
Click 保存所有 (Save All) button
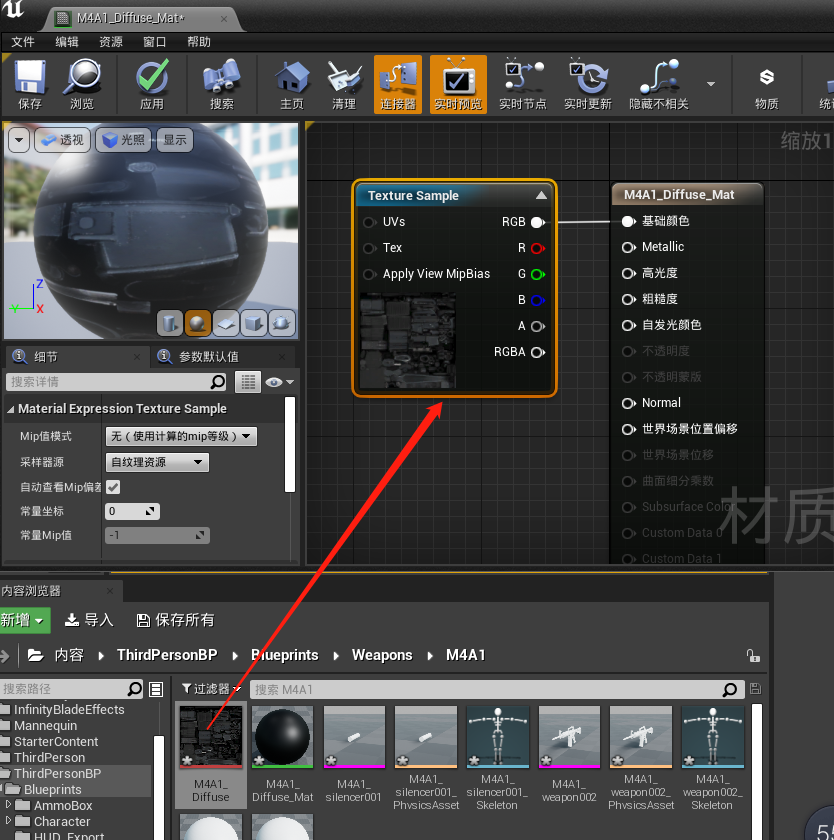(175, 620)
